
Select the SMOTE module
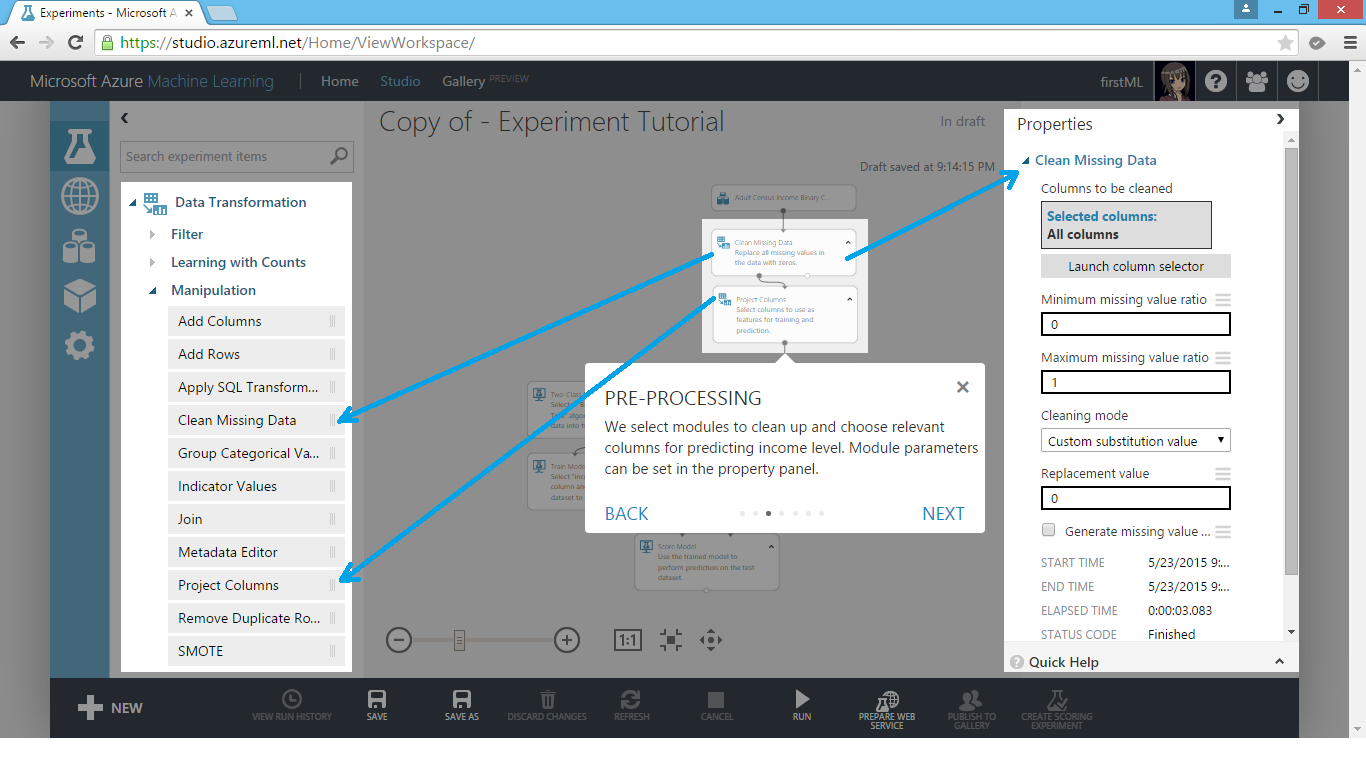tap(256, 651)
